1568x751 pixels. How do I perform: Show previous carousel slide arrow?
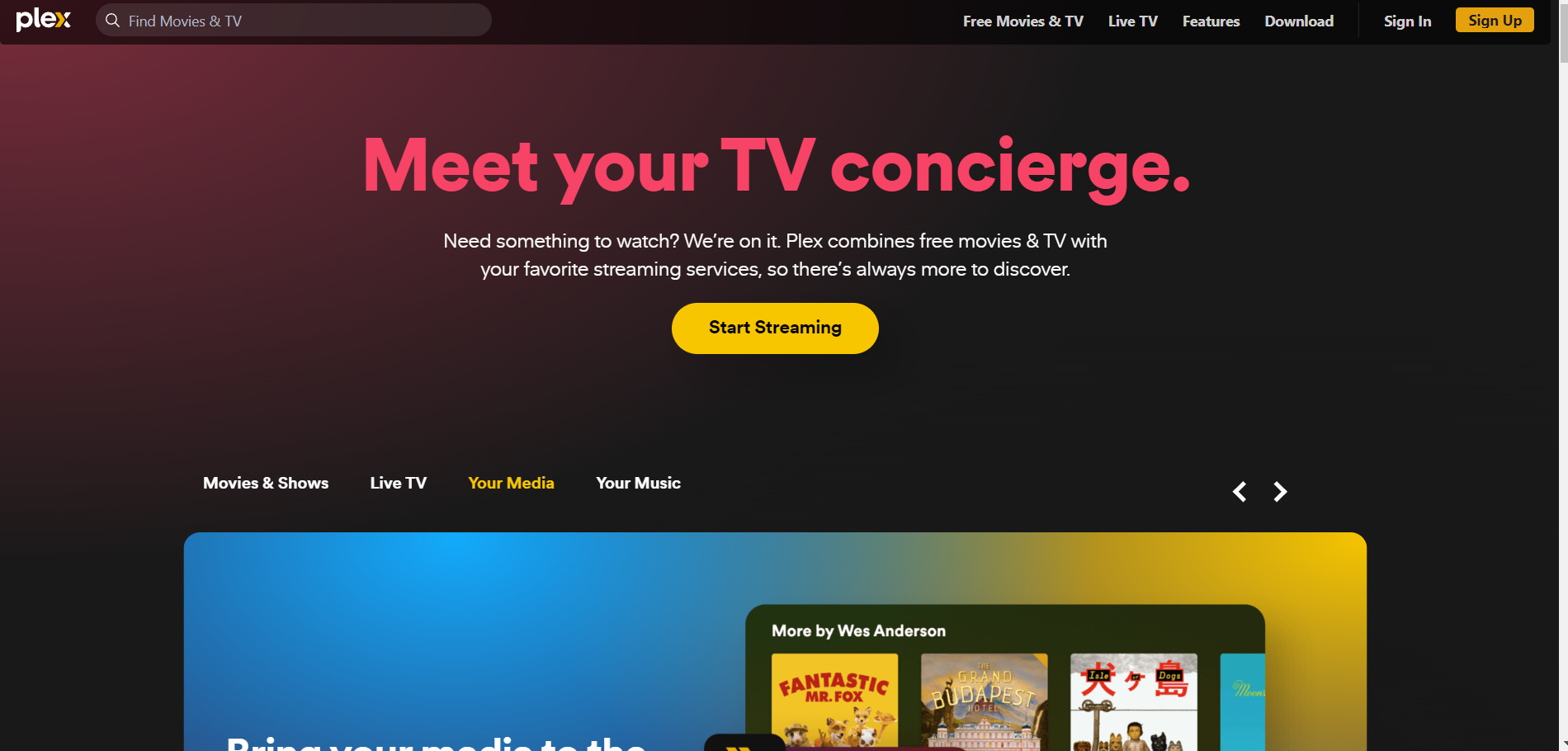coord(1240,492)
